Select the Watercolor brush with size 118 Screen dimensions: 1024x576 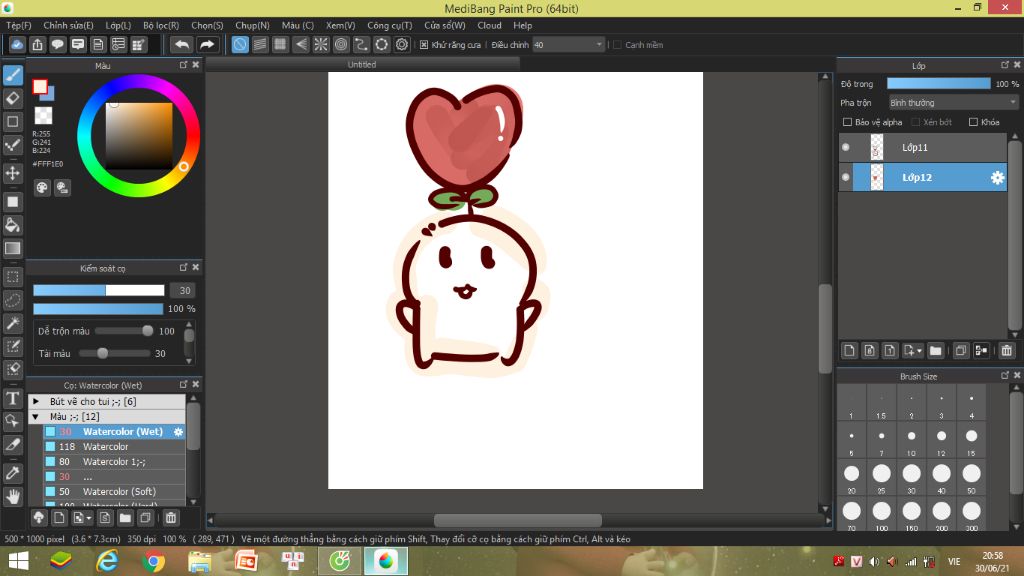click(x=114, y=447)
